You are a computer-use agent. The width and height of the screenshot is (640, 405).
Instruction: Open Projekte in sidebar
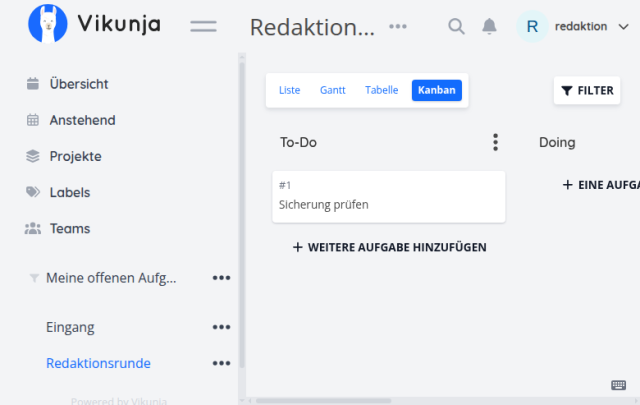click(x=76, y=156)
